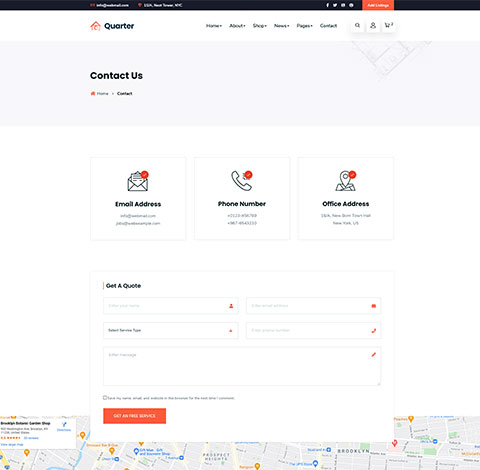Open the user account icon
480x470 pixels.
pyautogui.click(x=373, y=25)
